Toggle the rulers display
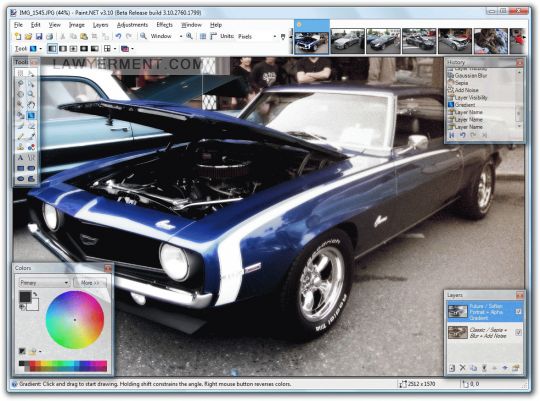 point(214,36)
